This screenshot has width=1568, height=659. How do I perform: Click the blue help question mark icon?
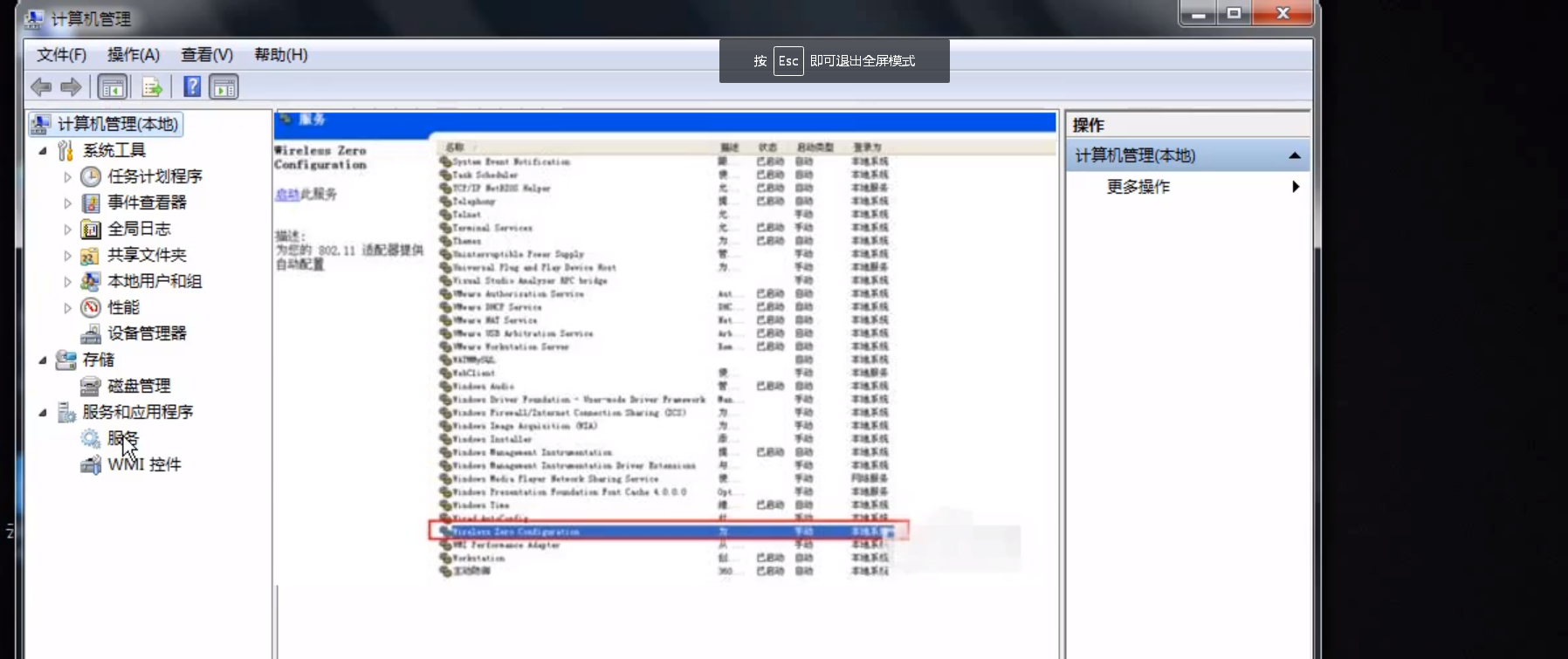192,87
